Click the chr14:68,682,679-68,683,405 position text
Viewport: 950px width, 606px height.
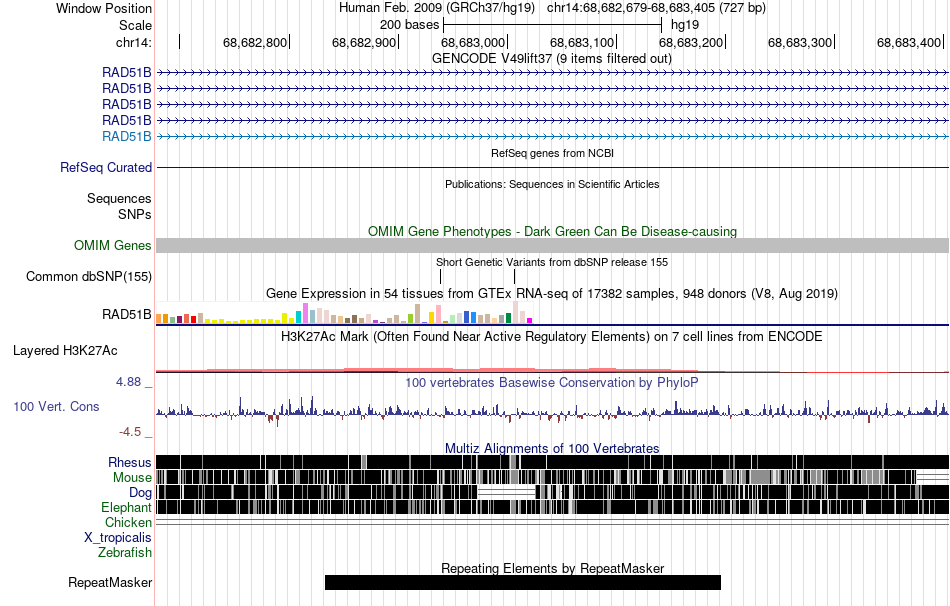pyautogui.click(x=656, y=8)
